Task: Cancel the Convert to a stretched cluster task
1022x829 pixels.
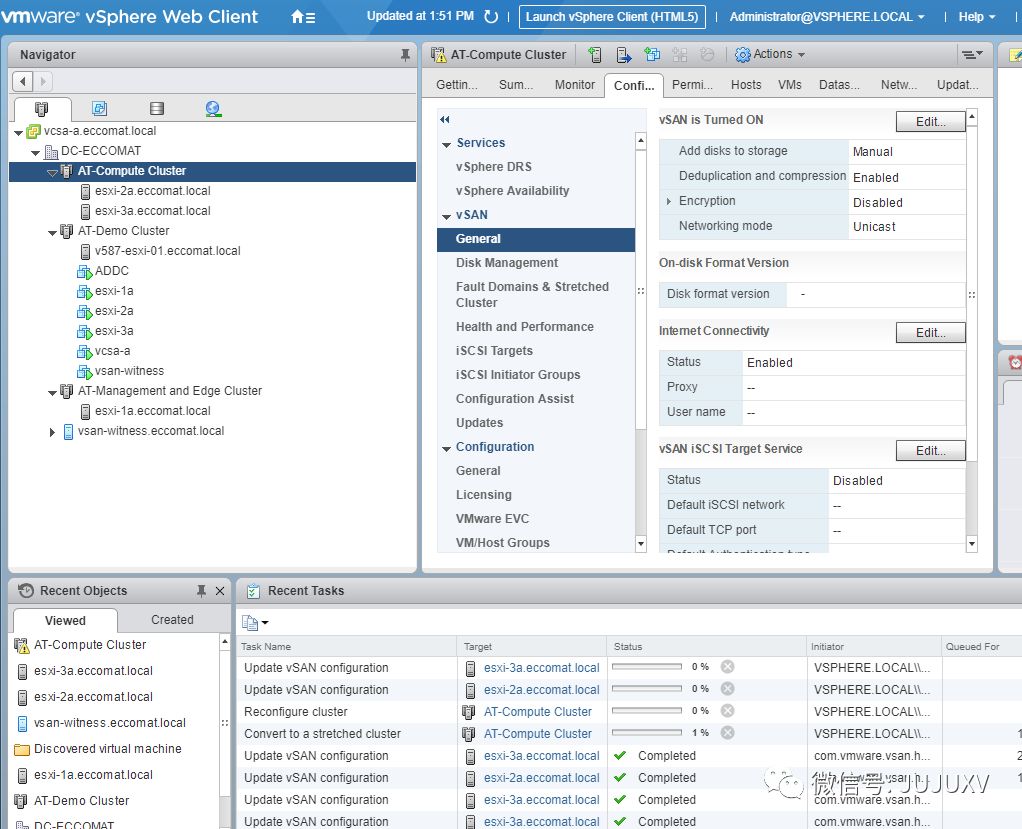Action: tap(727, 733)
